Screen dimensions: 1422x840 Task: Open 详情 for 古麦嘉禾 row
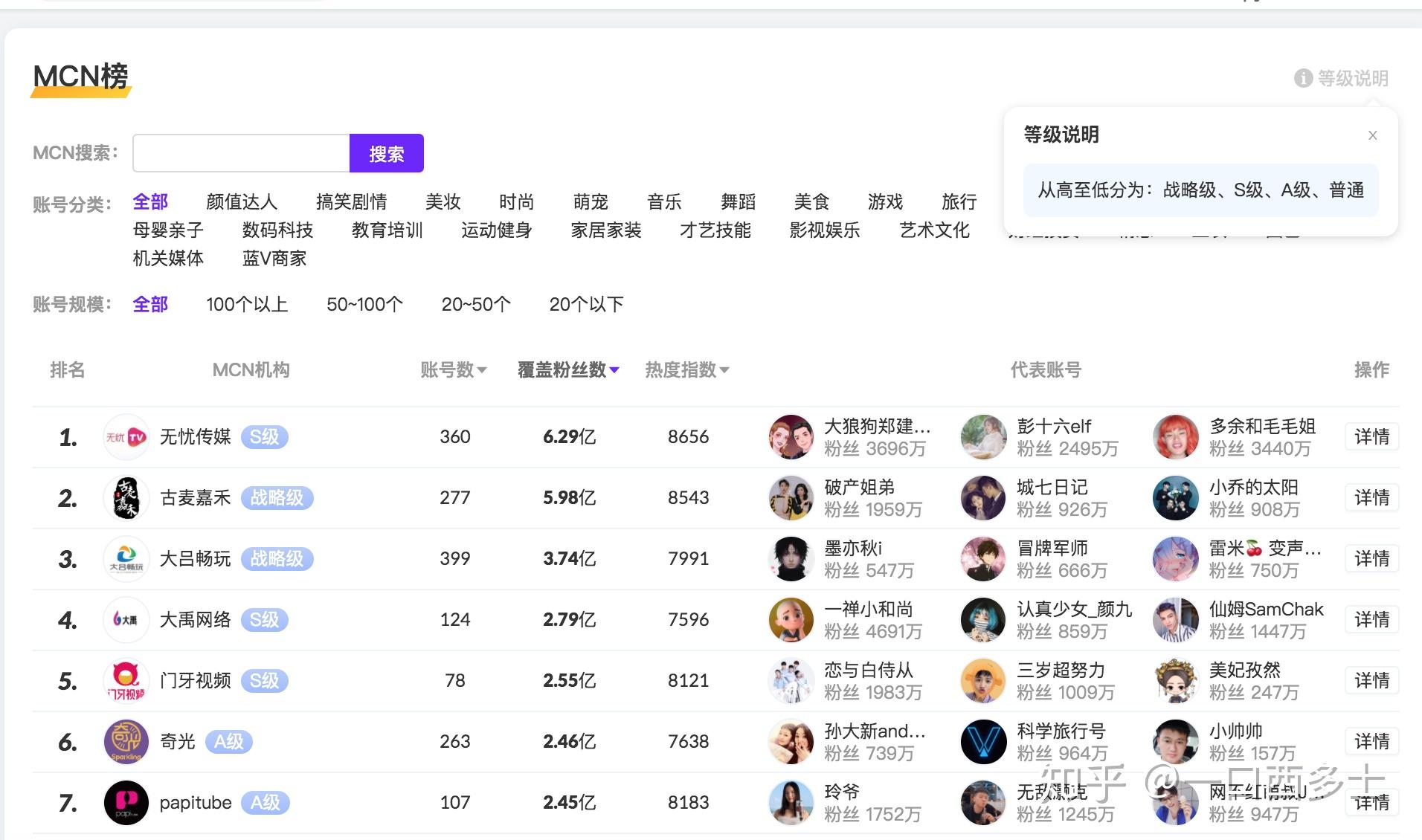(1371, 497)
